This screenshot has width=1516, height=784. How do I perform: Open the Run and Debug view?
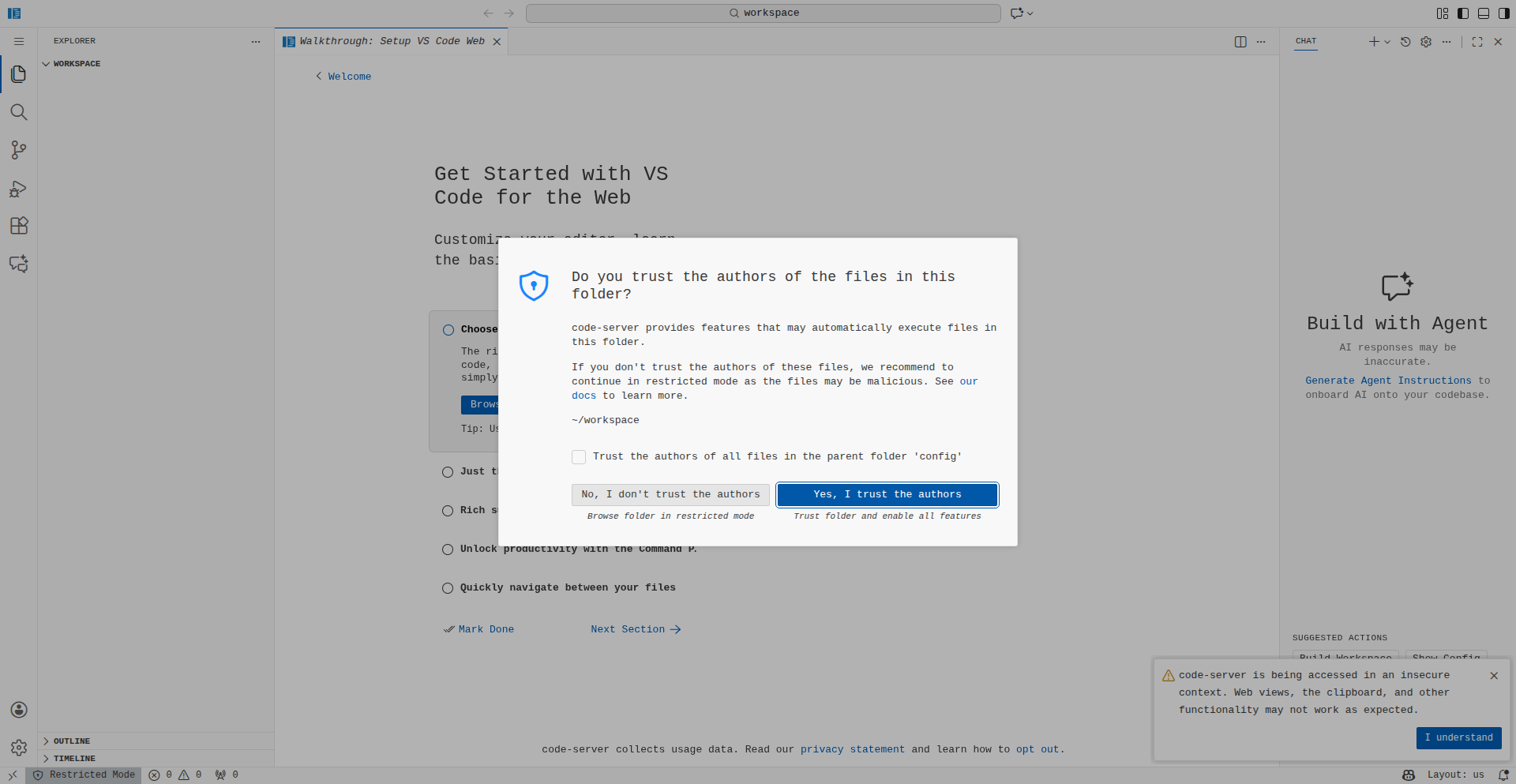point(19,189)
